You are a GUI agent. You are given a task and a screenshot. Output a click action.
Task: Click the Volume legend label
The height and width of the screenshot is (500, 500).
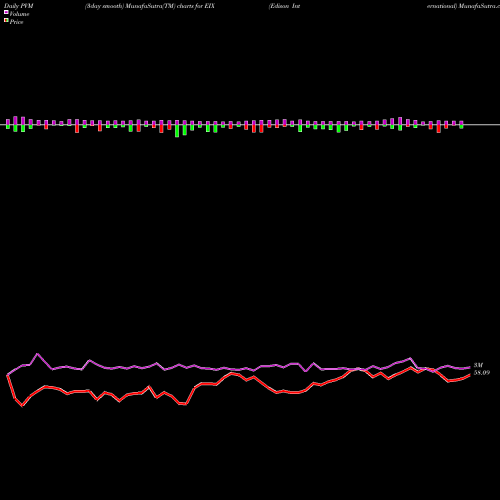tap(19, 14)
